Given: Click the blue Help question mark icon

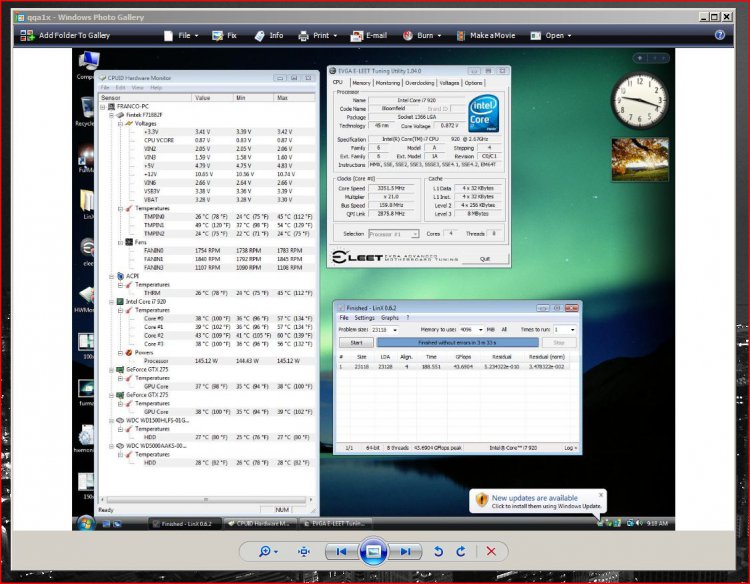Looking at the screenshot, I should tap(719, 35).
